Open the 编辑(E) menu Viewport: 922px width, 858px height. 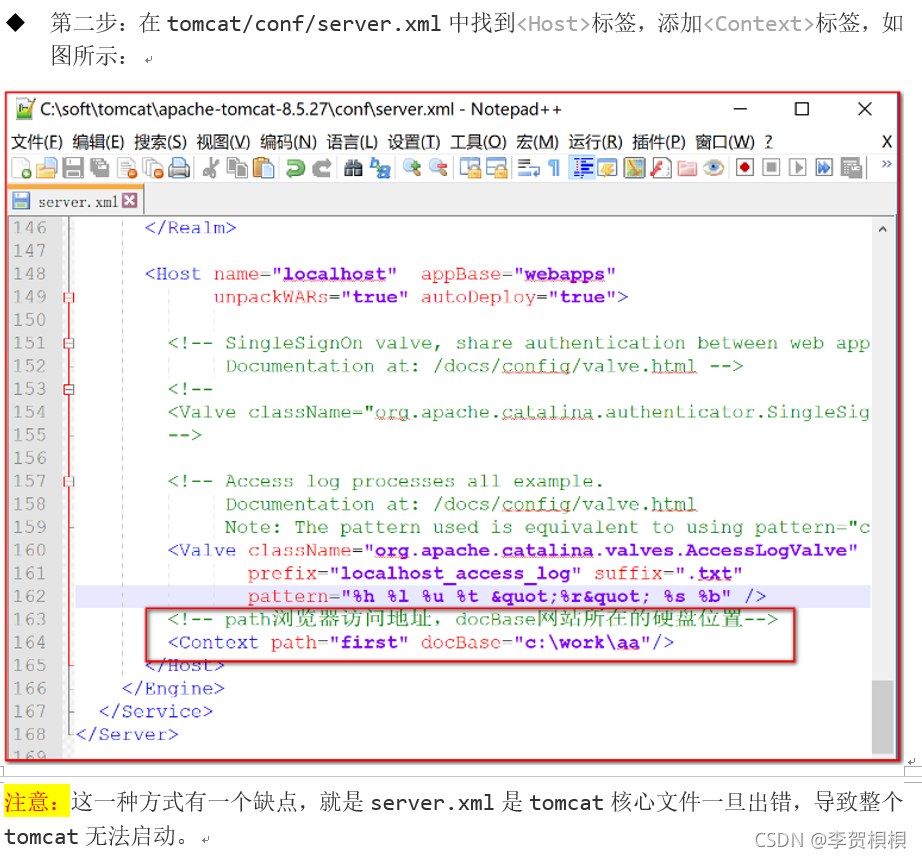[x=98, y=142]
